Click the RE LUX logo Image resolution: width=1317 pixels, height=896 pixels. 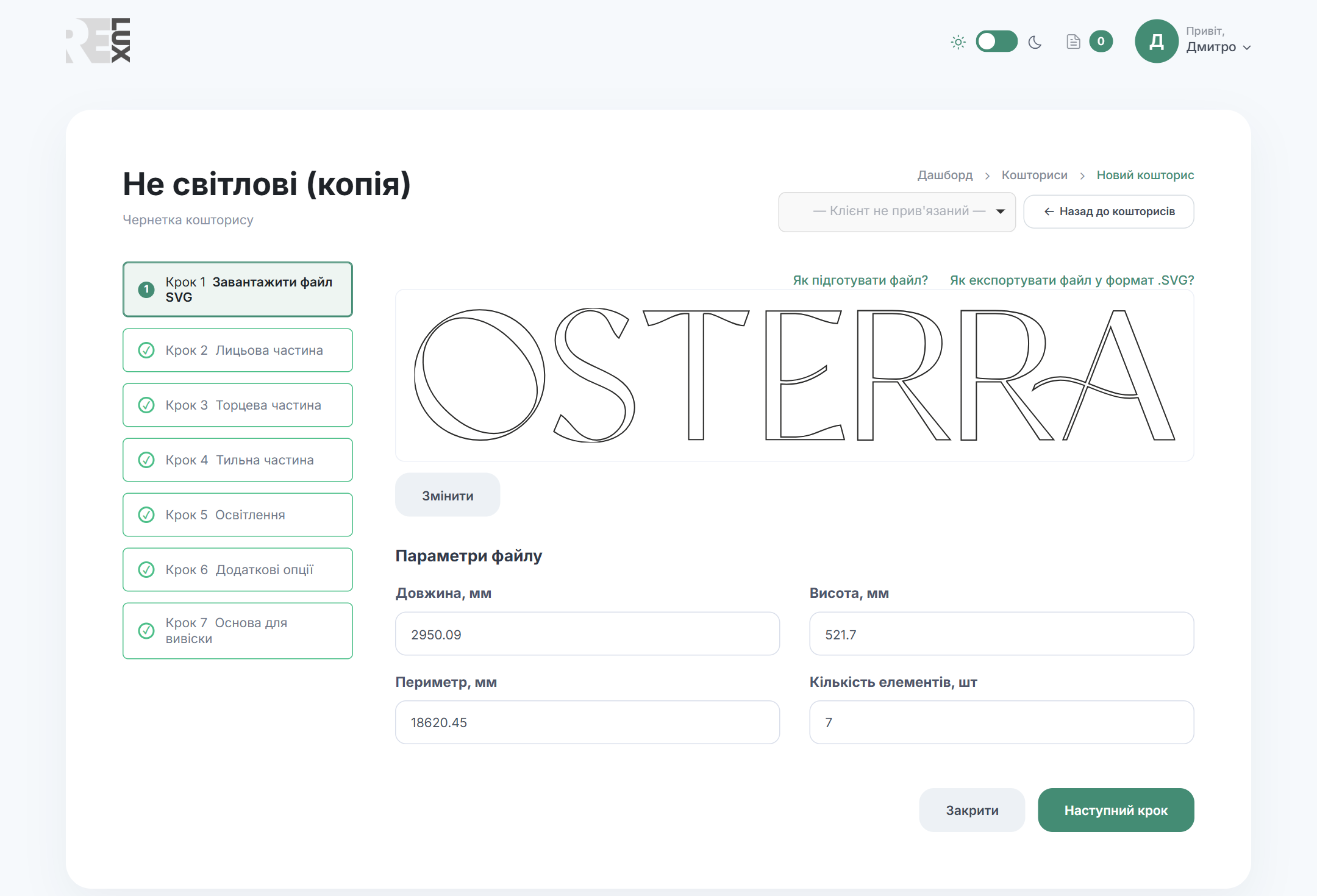coord(98,40)
